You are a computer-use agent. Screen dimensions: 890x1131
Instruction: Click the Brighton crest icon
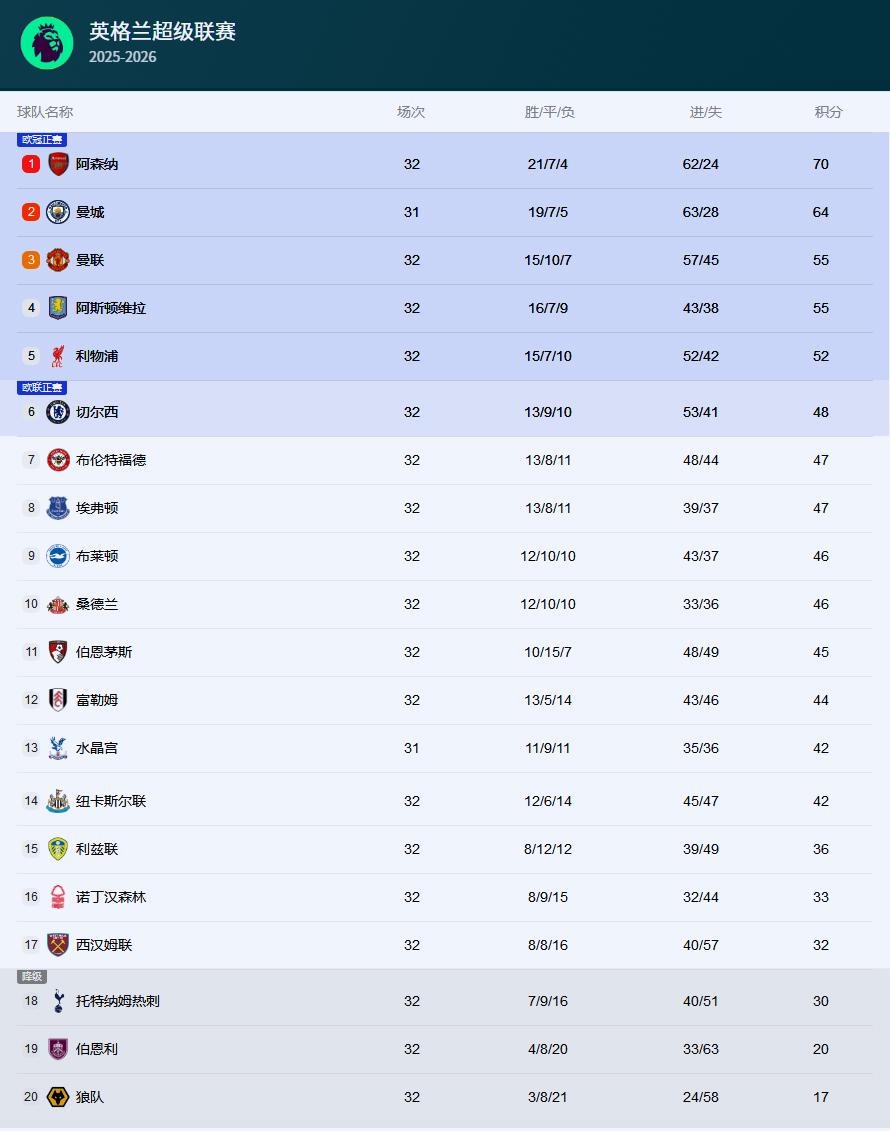(x=58, y=556)
